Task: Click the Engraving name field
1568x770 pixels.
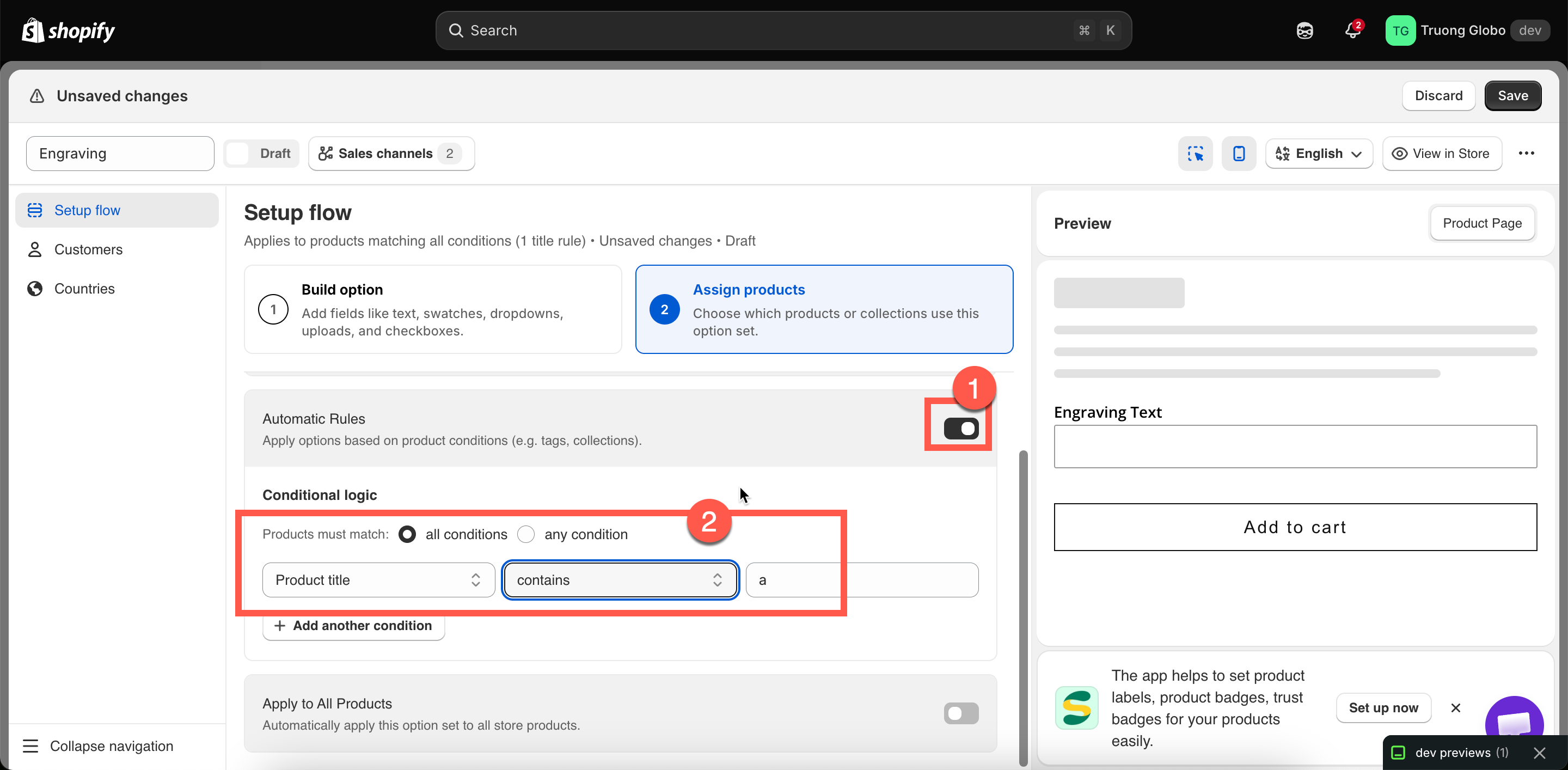Action: (120, 154)
